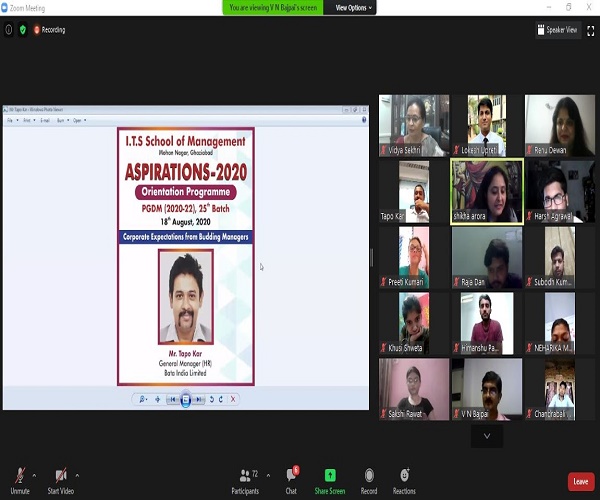Select Himanshu Pa... video tile
The width and height of the screenshot is (600, 500).
point(487,323)
